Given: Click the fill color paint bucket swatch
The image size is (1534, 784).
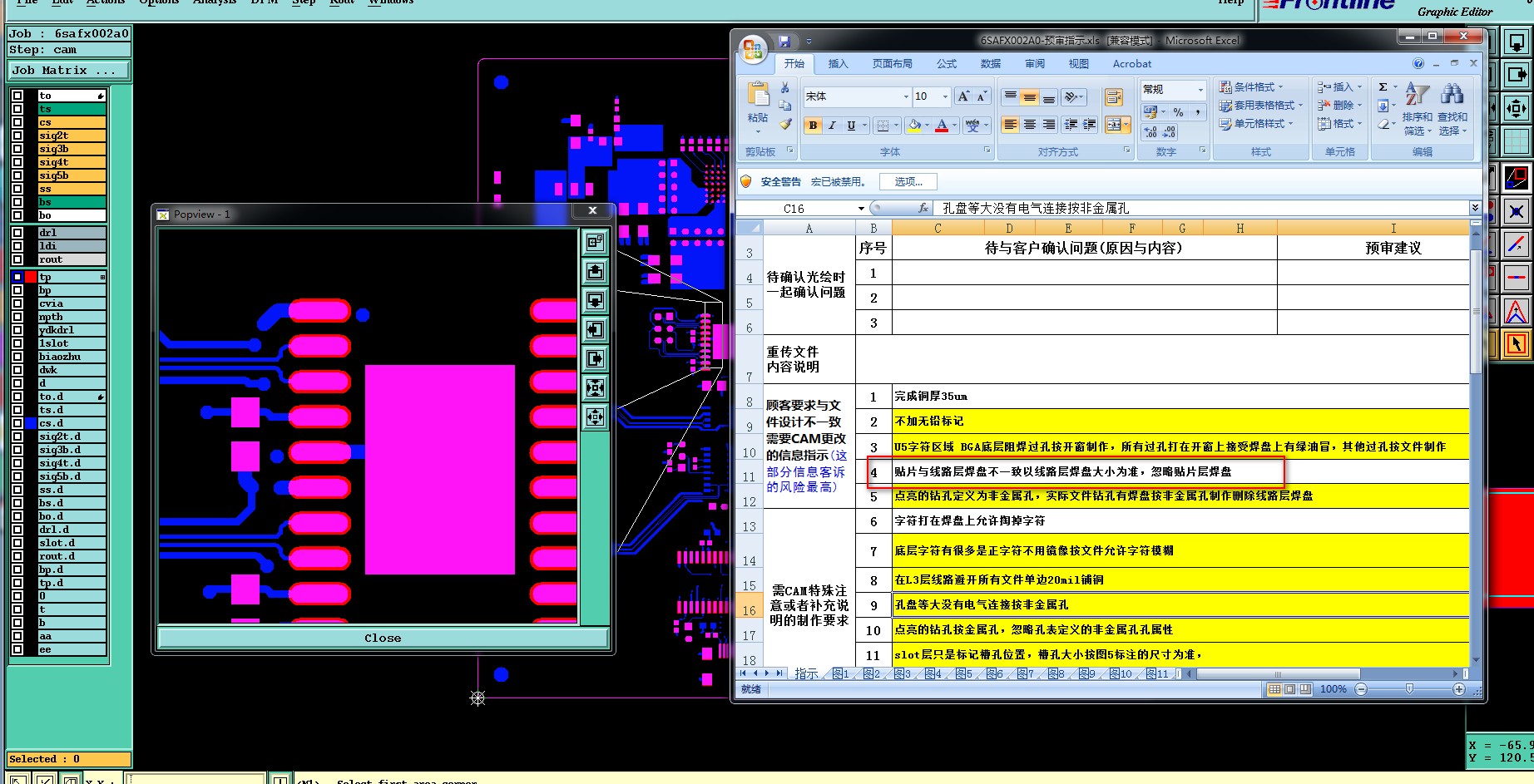Looking at the screenshot, I should [914, 126].
